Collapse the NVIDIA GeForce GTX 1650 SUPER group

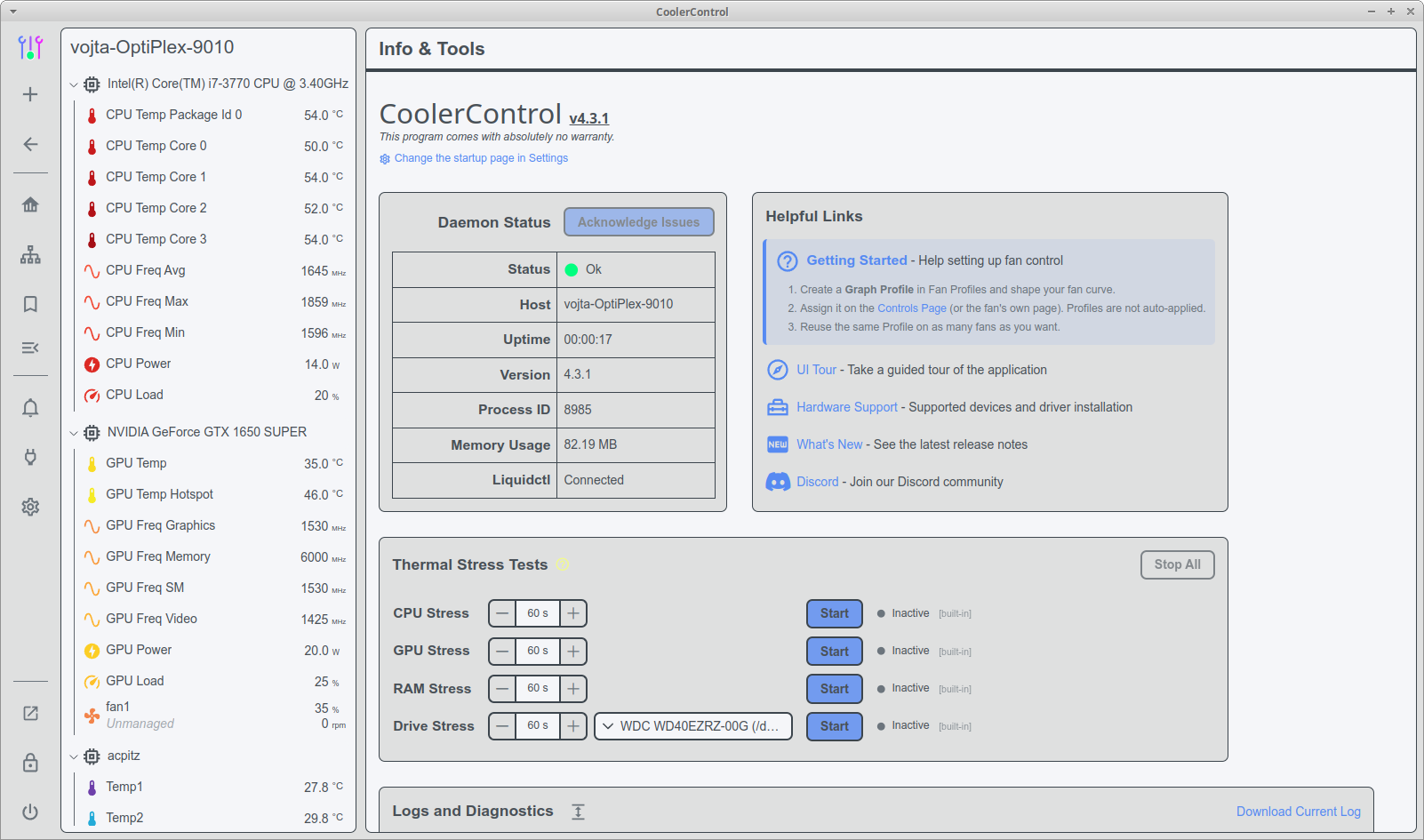(x=74, y=433)
